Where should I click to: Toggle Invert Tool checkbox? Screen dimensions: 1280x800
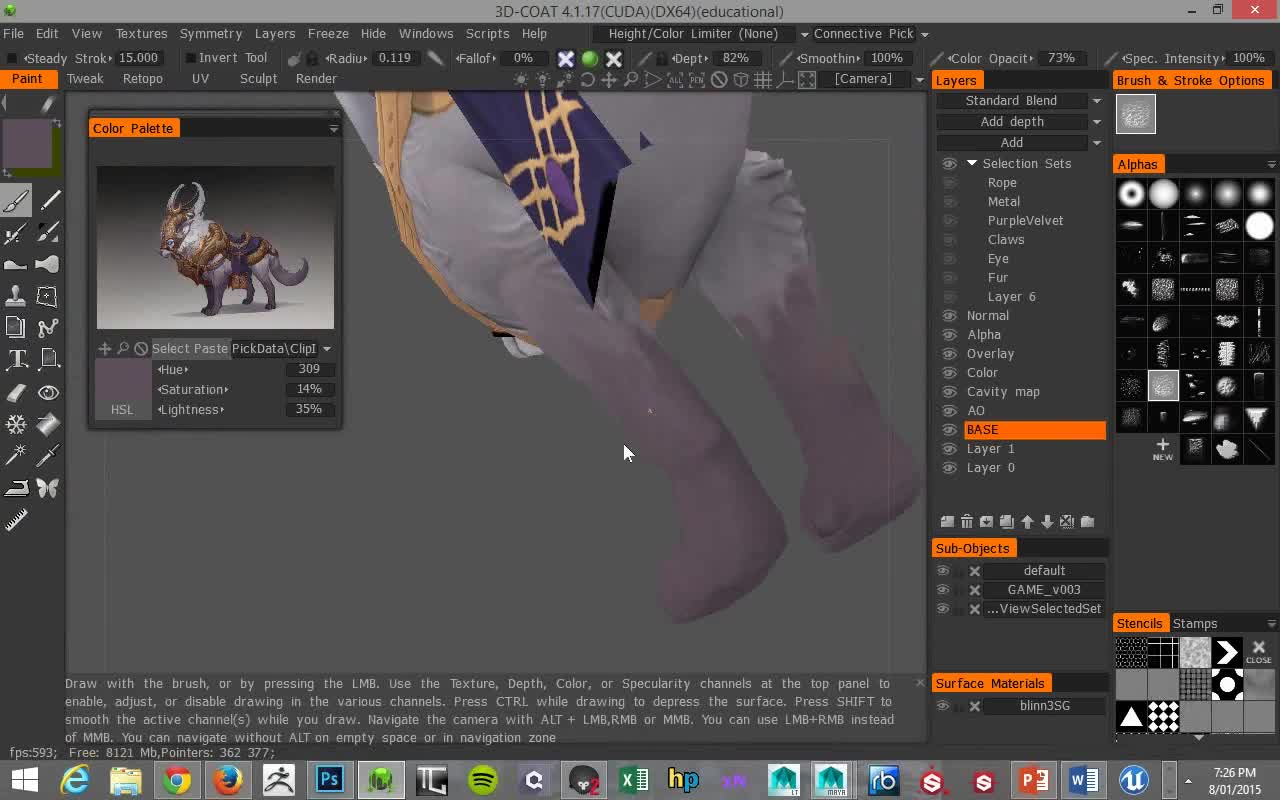click(189, 58)
